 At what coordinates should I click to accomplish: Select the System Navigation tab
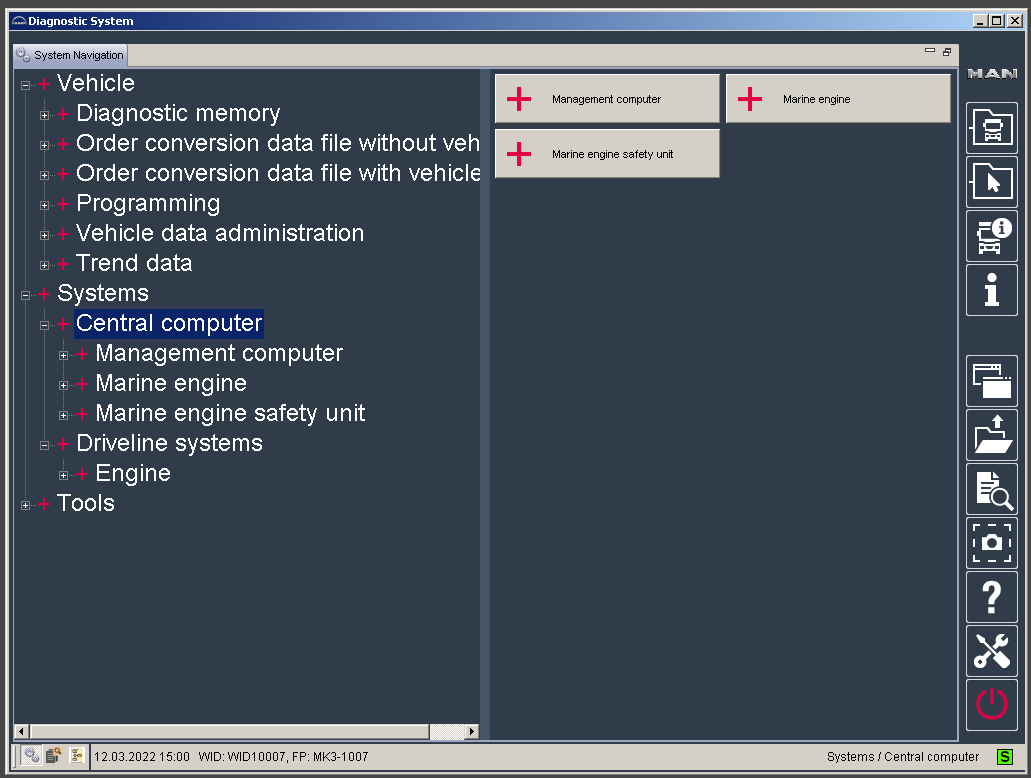click(x=70, y=55)
